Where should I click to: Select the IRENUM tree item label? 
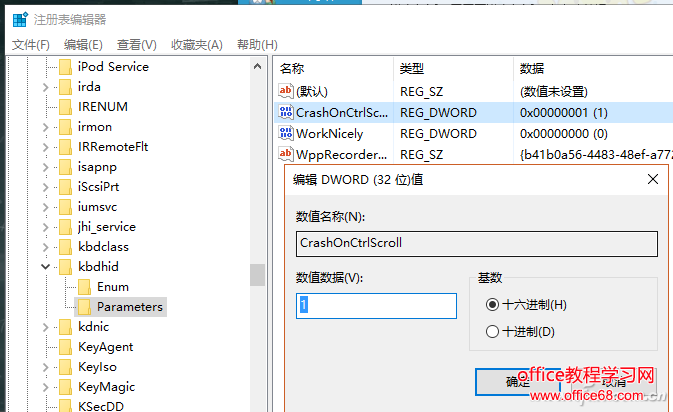coord(103,107)
